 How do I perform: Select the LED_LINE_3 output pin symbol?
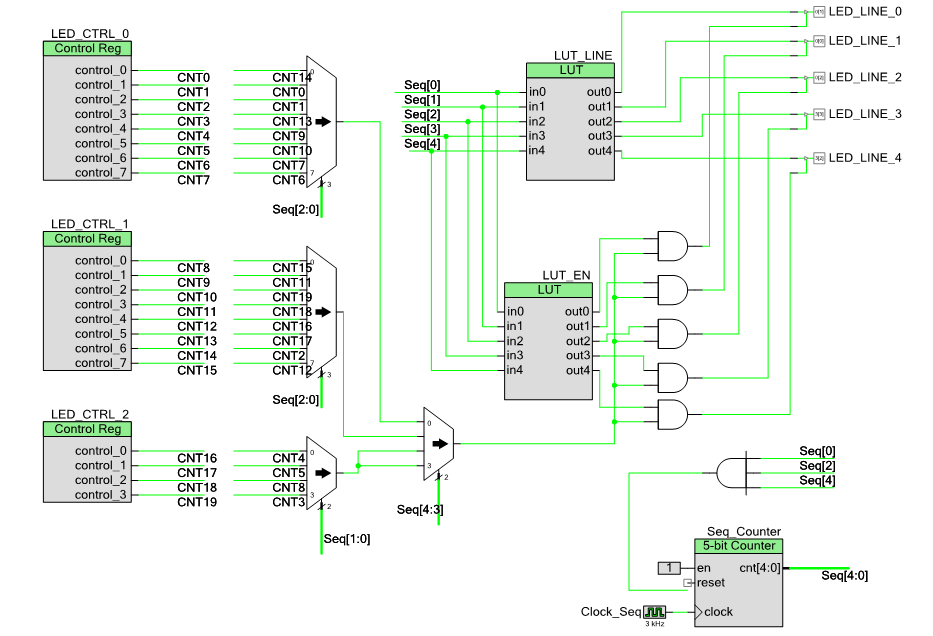click(819, 114)
